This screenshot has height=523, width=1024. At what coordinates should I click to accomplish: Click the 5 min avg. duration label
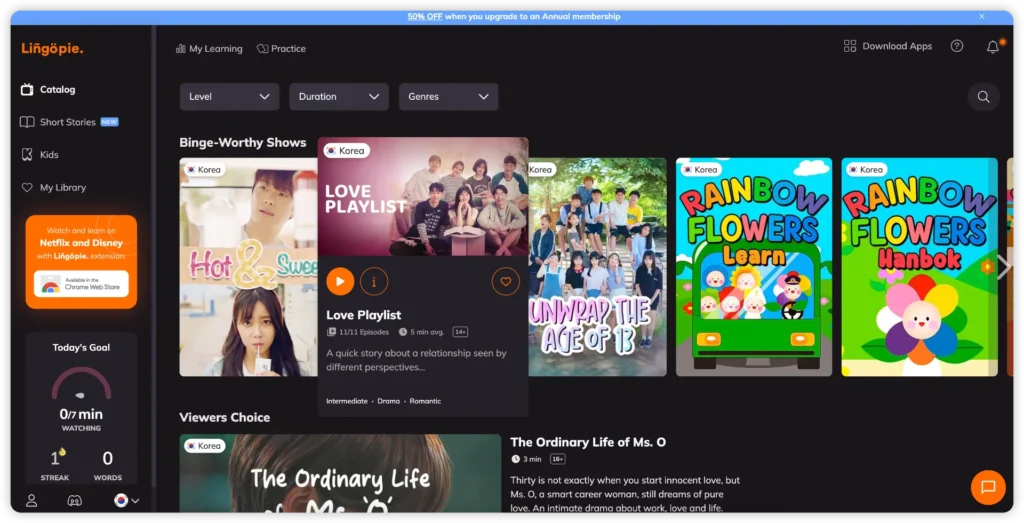click(422, 332)
